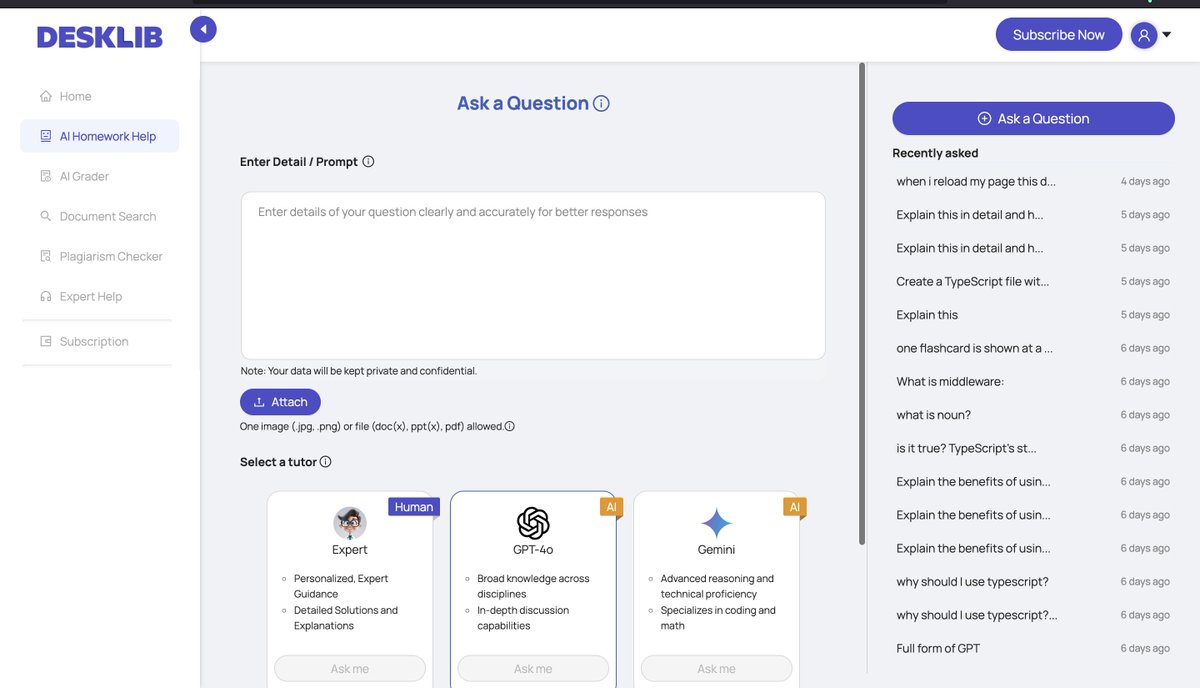
Task: Click the GPT-4o OpenAI logo
Action: [x=533, y=523]
